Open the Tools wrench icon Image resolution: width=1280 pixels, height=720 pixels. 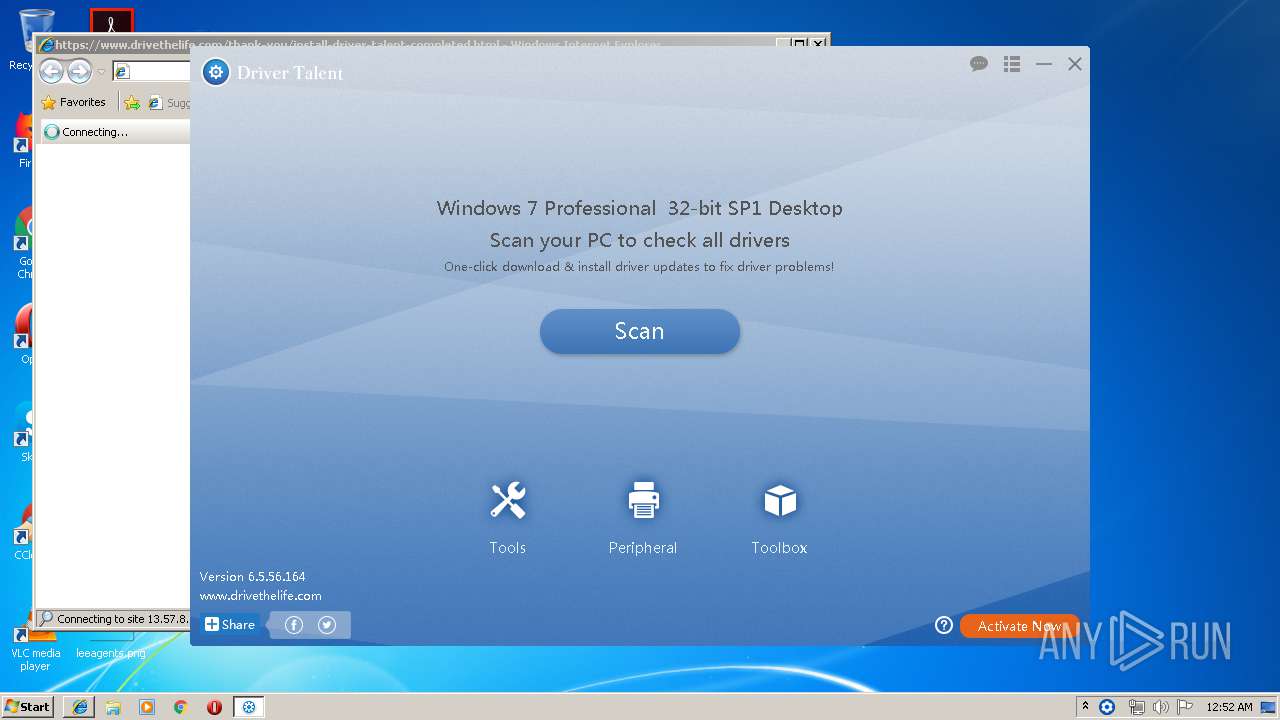tap(508, 500)
